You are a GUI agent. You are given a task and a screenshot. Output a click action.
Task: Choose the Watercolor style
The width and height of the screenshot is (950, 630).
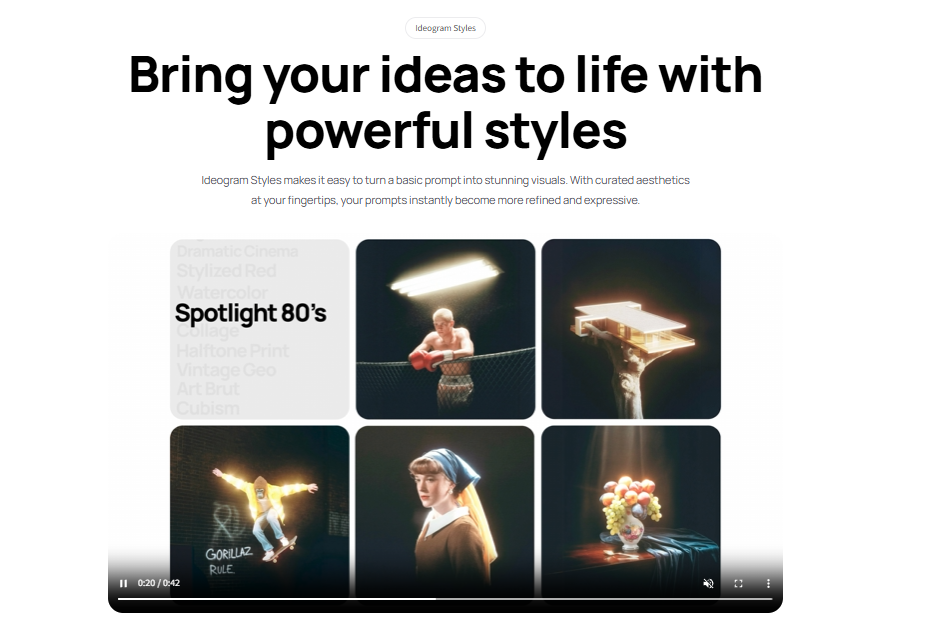(222, 293)
